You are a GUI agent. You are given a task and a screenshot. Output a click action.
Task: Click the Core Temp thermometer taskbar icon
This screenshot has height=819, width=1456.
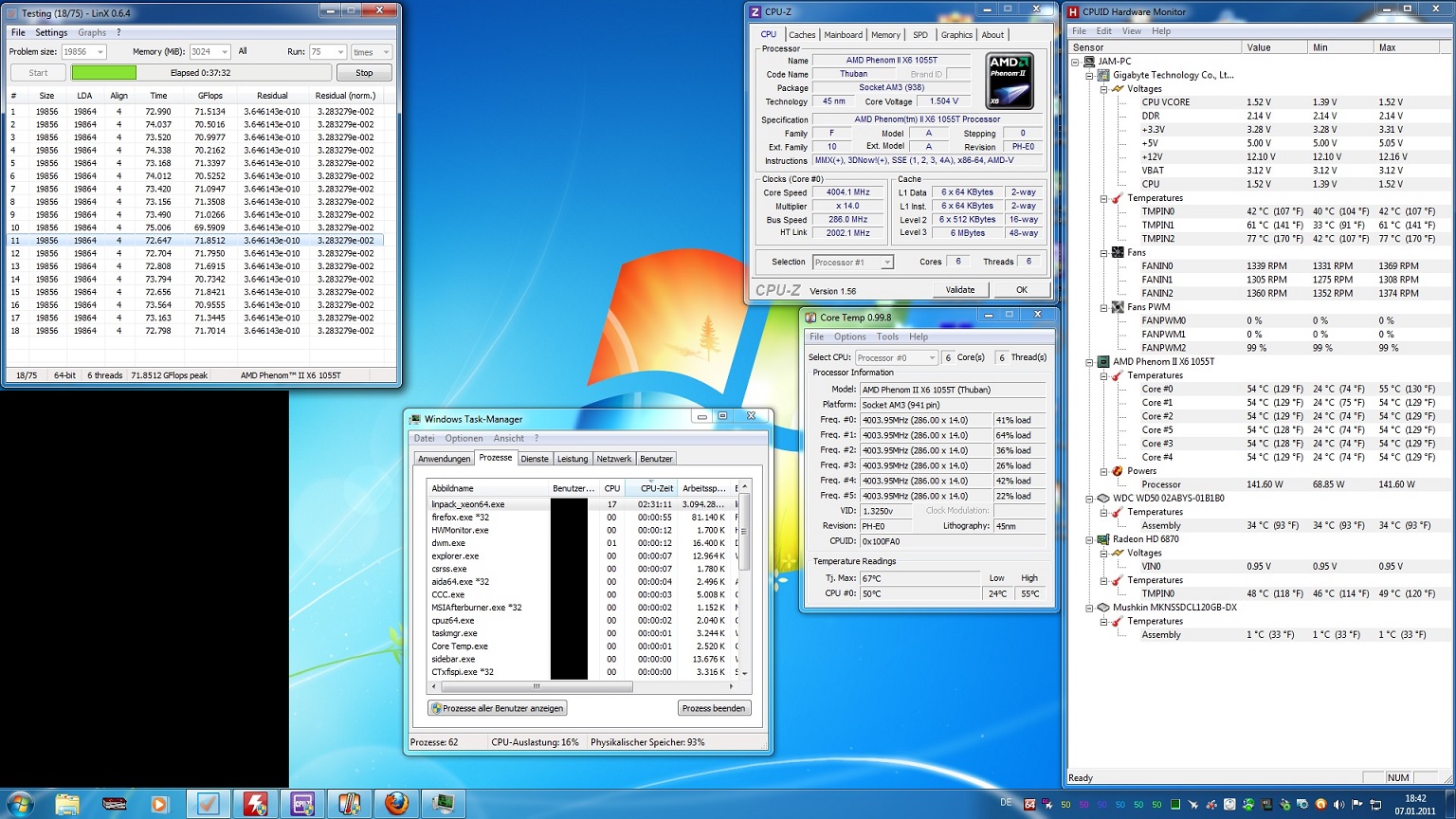(x=349, y=804)
